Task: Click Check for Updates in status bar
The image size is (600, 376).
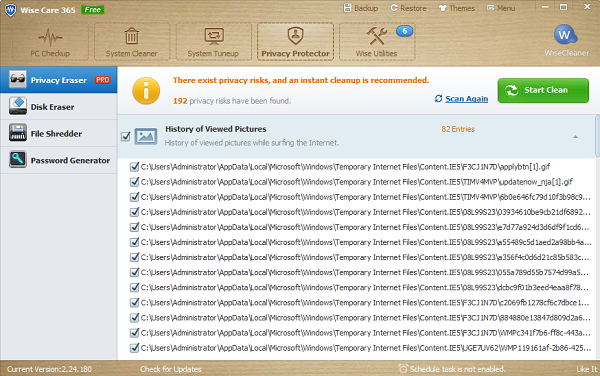Action: pos(171,369)
